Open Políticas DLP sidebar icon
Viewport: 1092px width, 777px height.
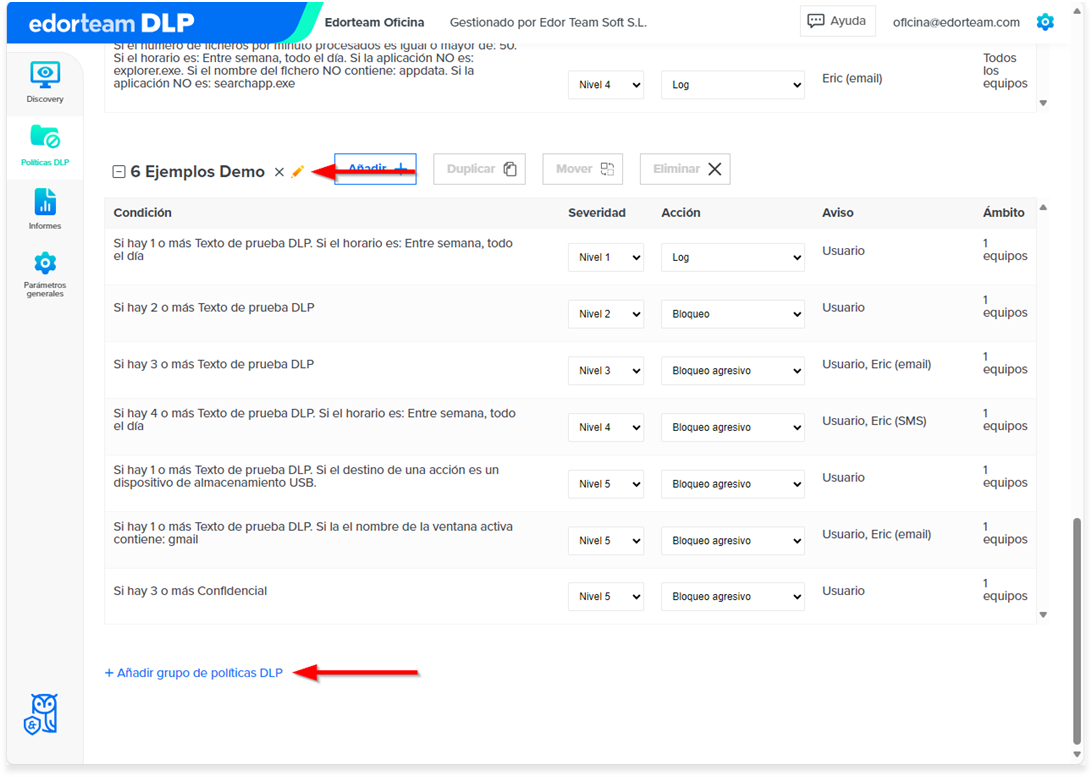[45, 145]
